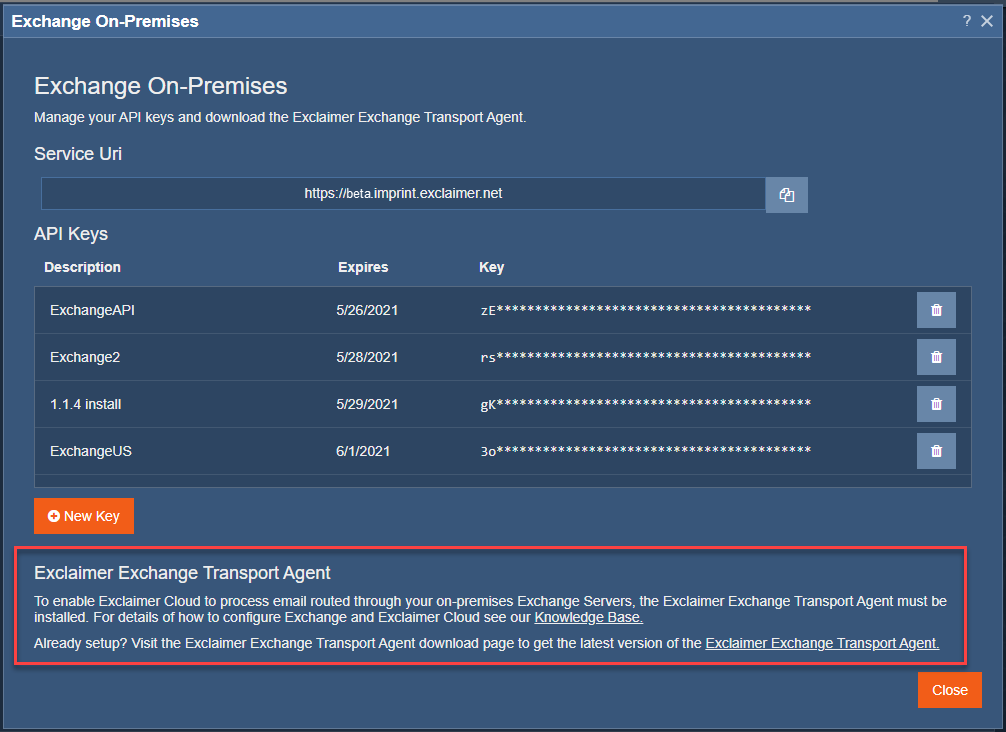Click trash icon for 1.1.4 install
The width and height of the screenshot is (1006, 732).
[x=936, y=404]
